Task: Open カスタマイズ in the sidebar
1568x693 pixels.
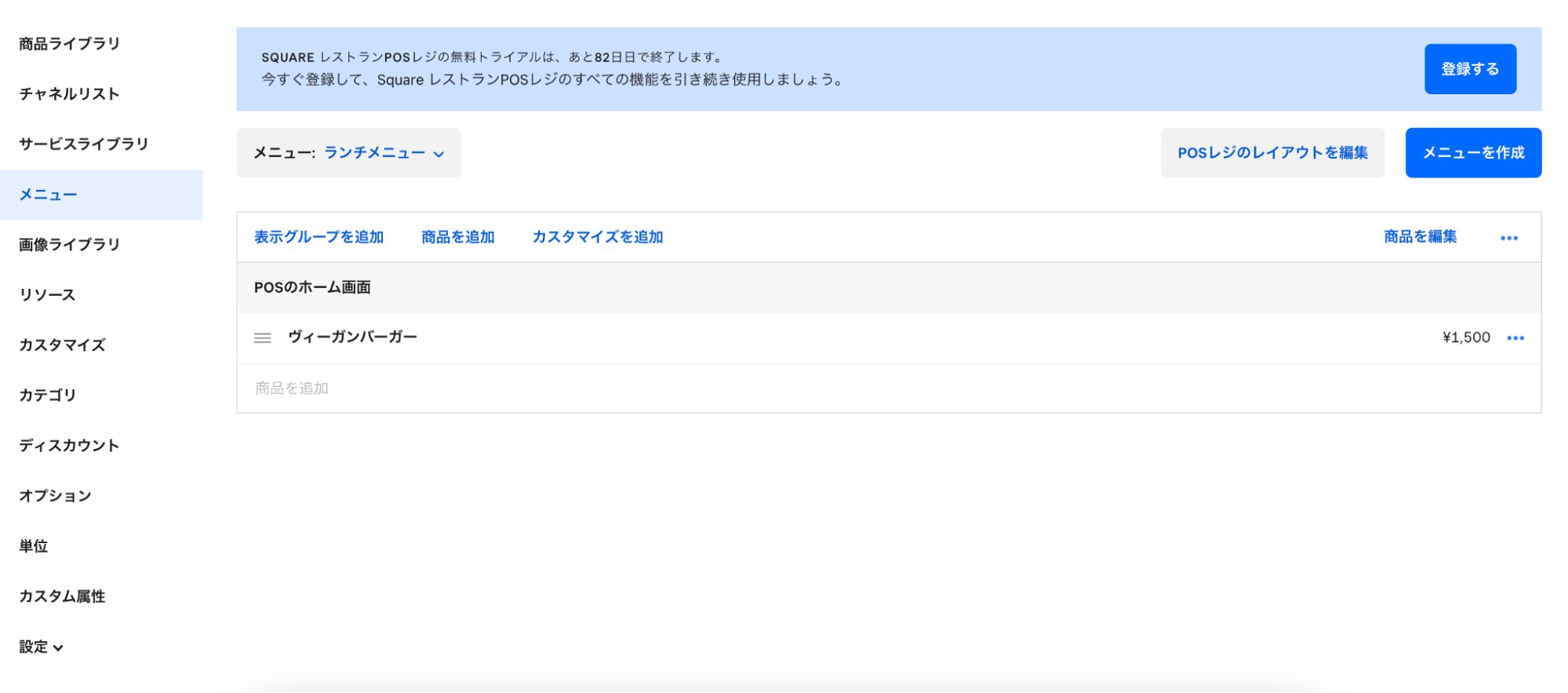Action: [x=62, y=345]
